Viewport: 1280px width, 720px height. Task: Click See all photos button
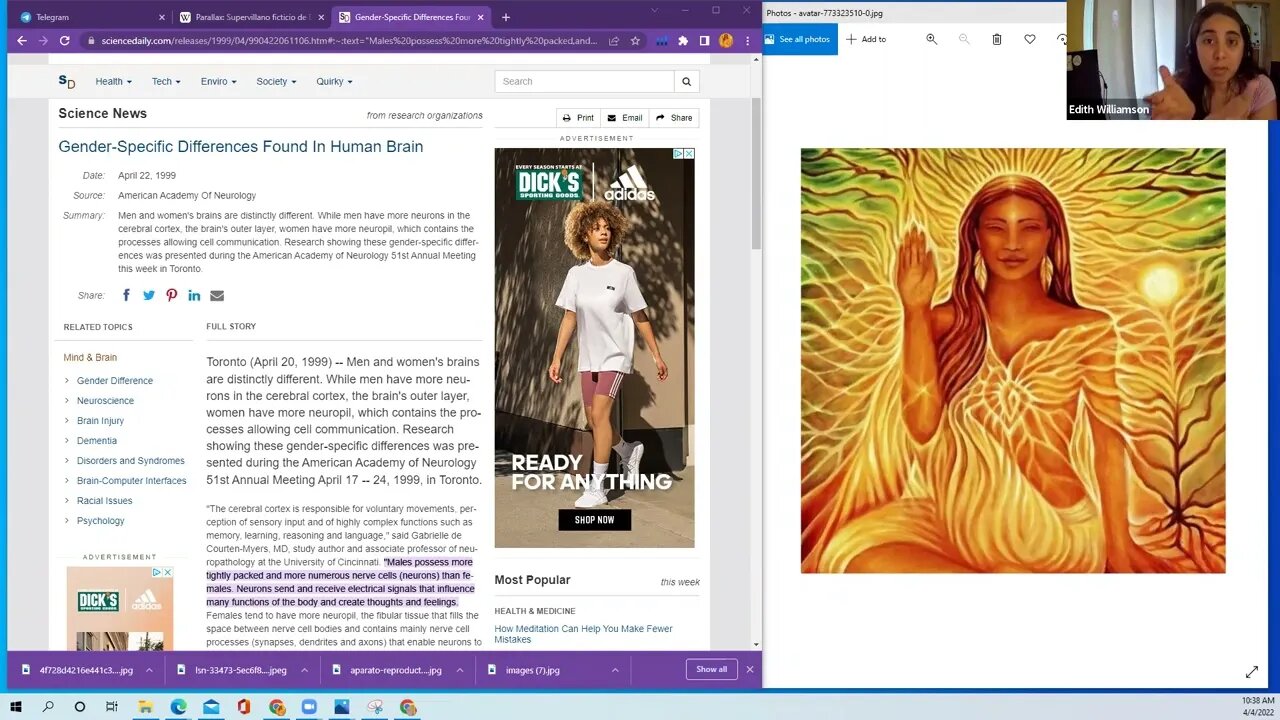pos(798,39)
